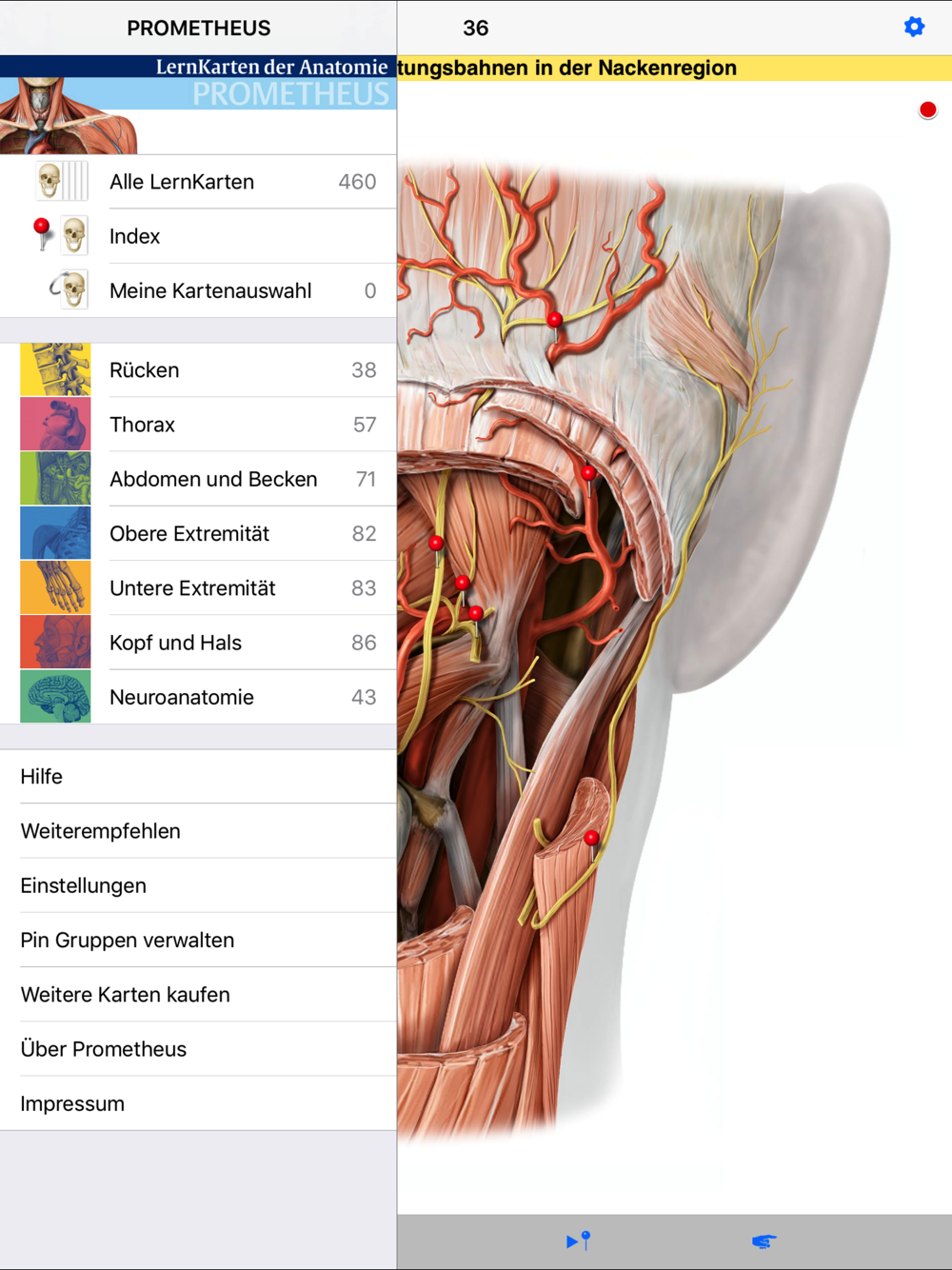Open the Thorax card category
Screen dimensions: 952x1270
(x=198, y=425)
